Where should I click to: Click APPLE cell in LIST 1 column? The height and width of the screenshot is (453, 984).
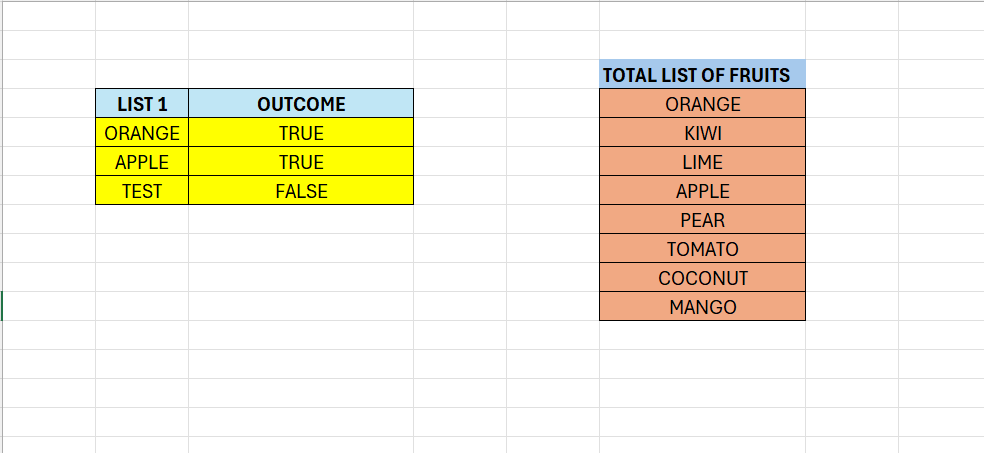142,162
